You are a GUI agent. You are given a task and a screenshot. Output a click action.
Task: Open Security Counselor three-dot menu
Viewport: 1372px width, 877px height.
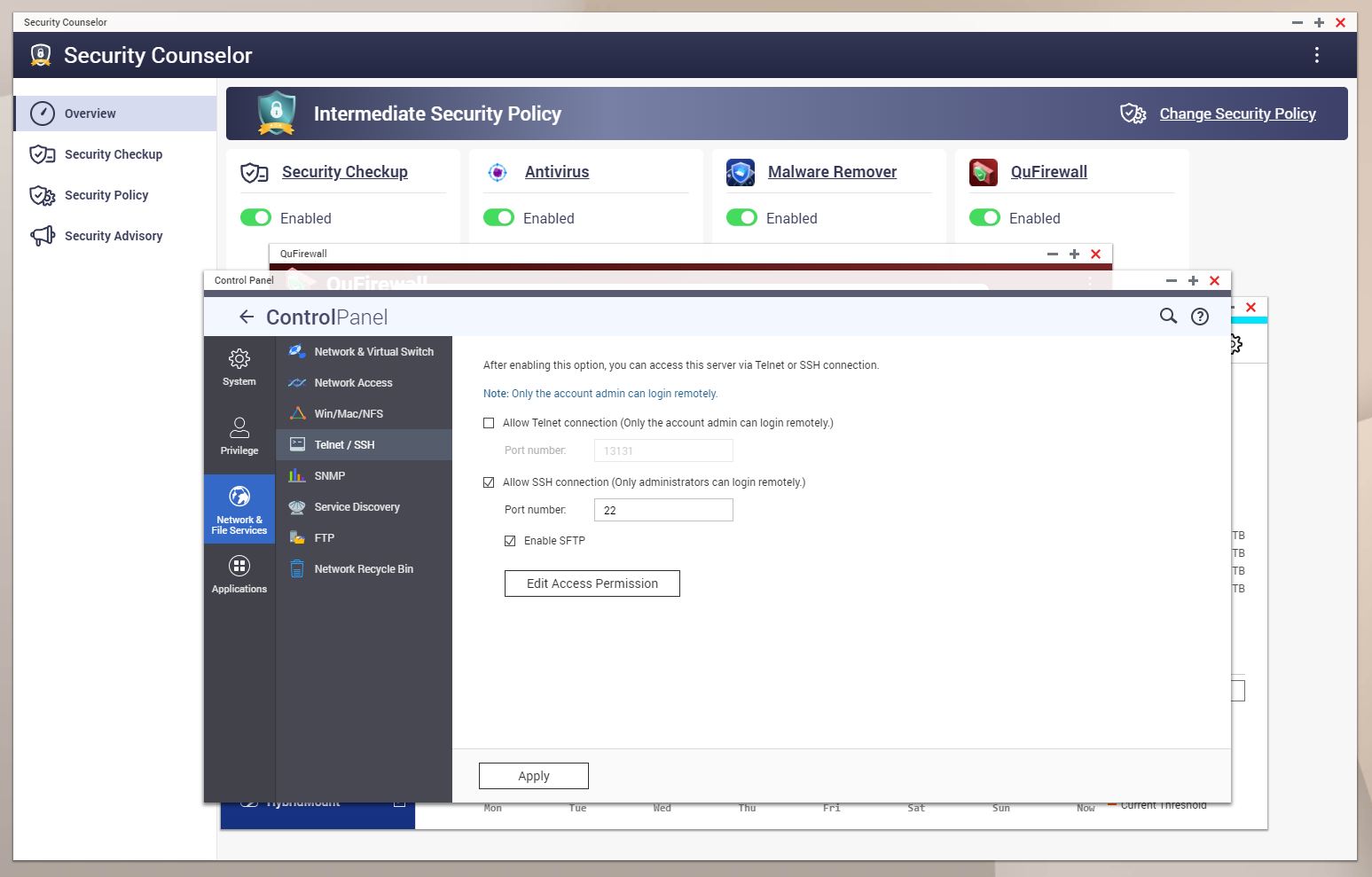[x=1316, y=55]
